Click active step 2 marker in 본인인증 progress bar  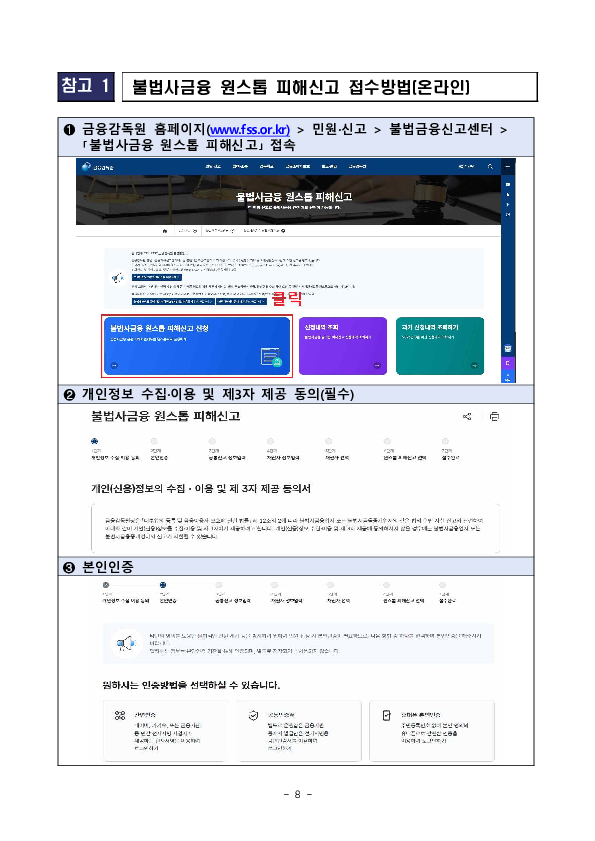[x=163, y=585]
